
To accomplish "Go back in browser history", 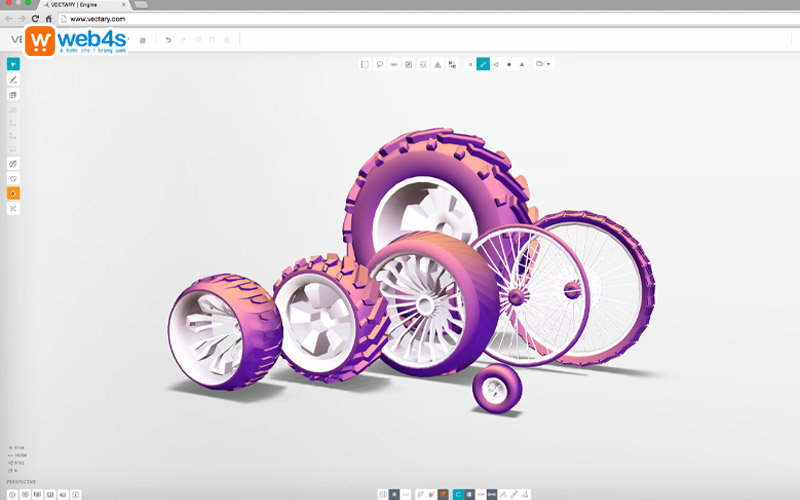I will [8, 19].
